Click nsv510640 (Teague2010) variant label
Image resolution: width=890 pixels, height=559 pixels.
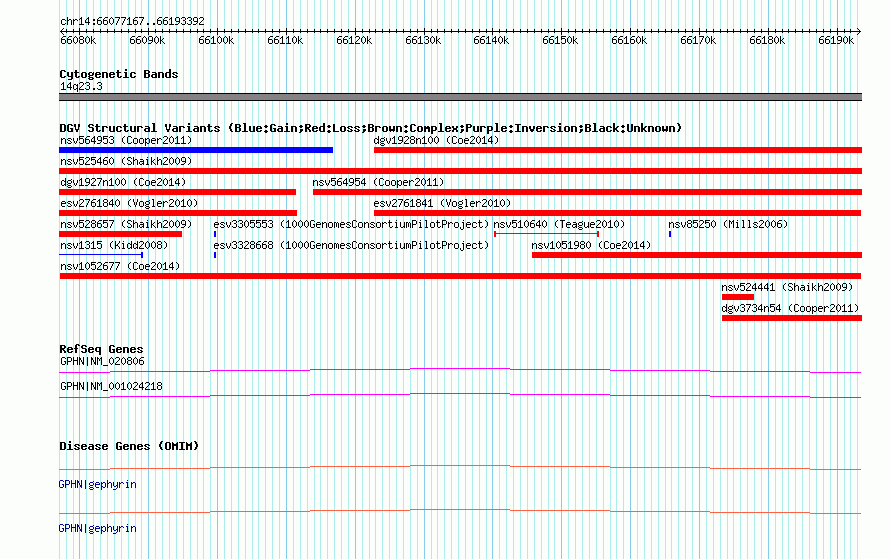coord(559,224)
